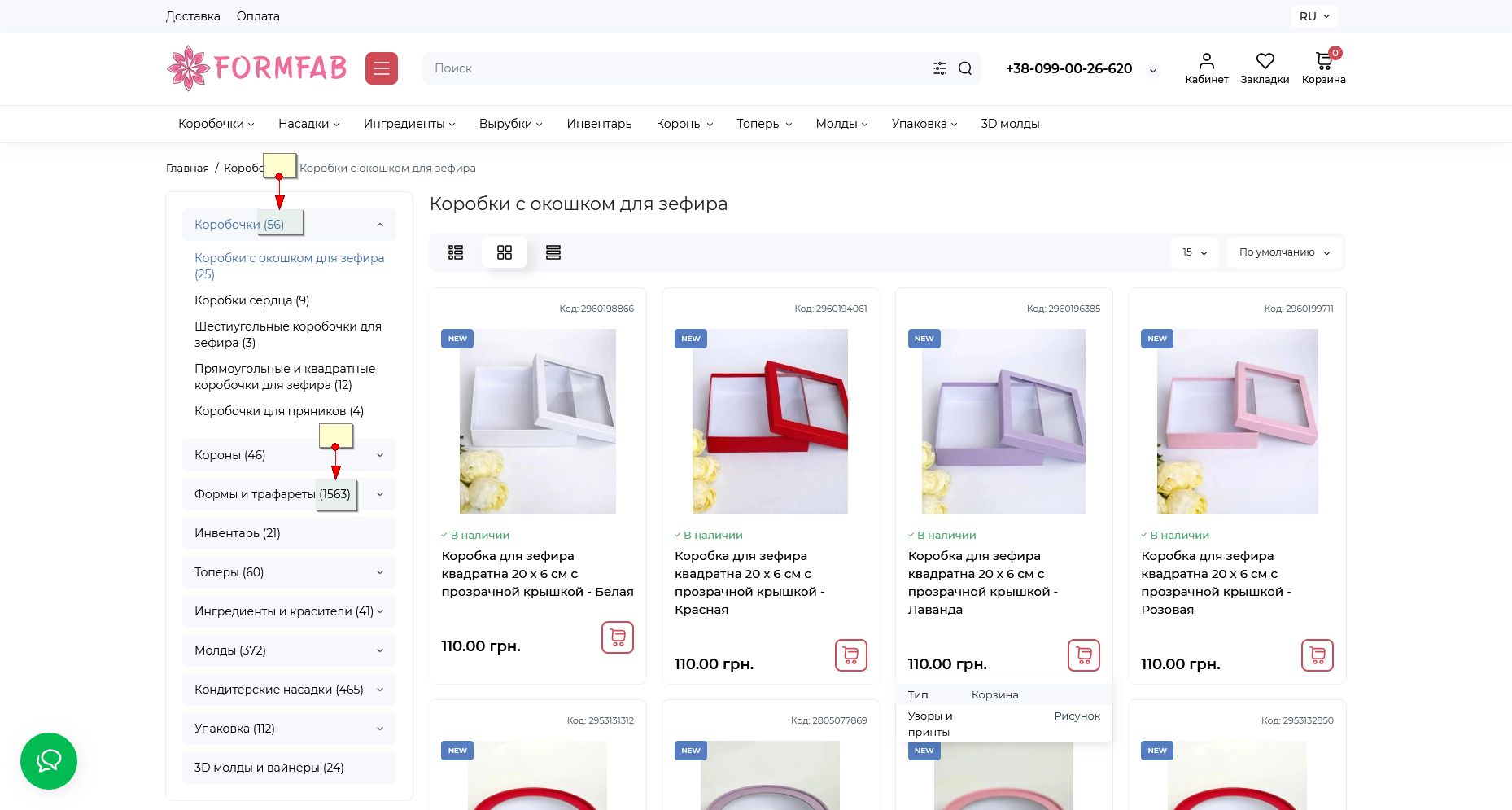Expand Ингредиенты и красители category
Image resolution: width=1512 pixels, height=810 pixels.
[380, 611]
